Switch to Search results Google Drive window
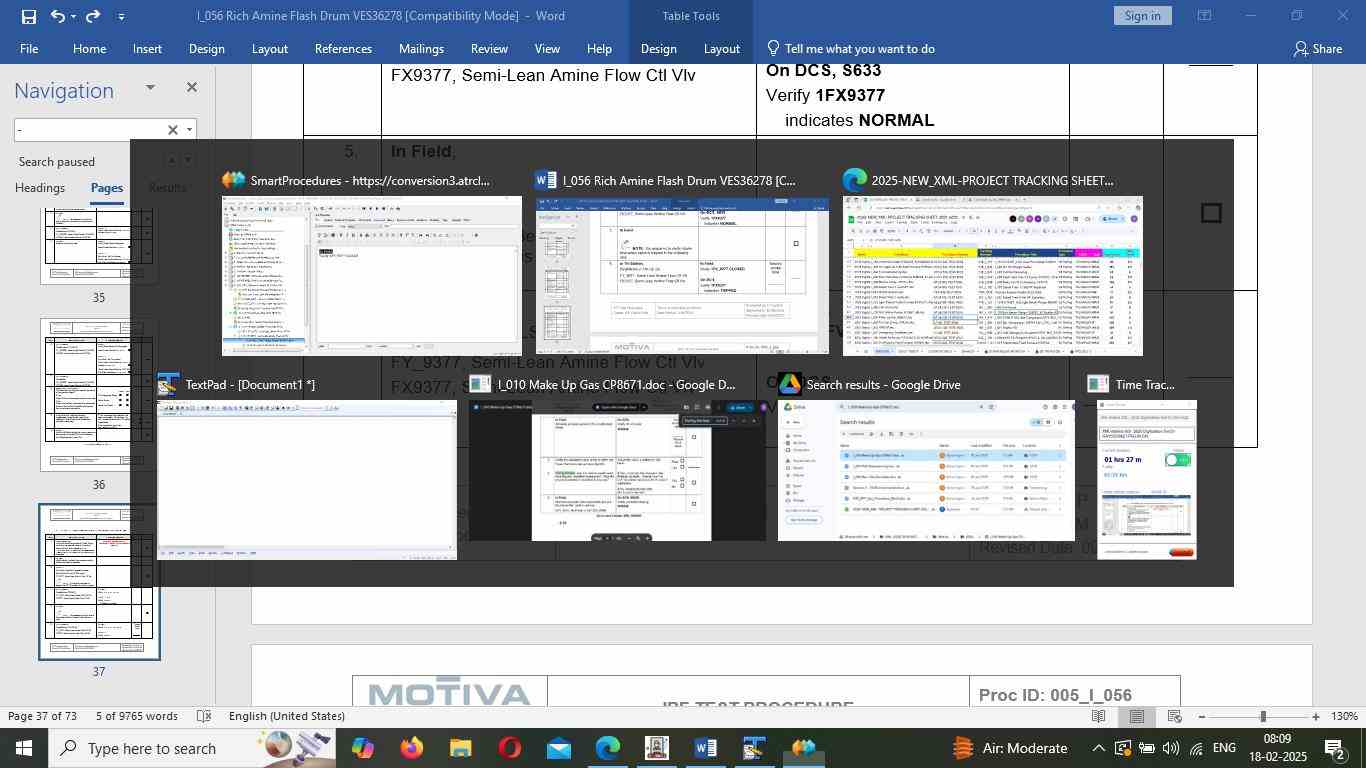The image size is (1366, 768). (926, 470)
